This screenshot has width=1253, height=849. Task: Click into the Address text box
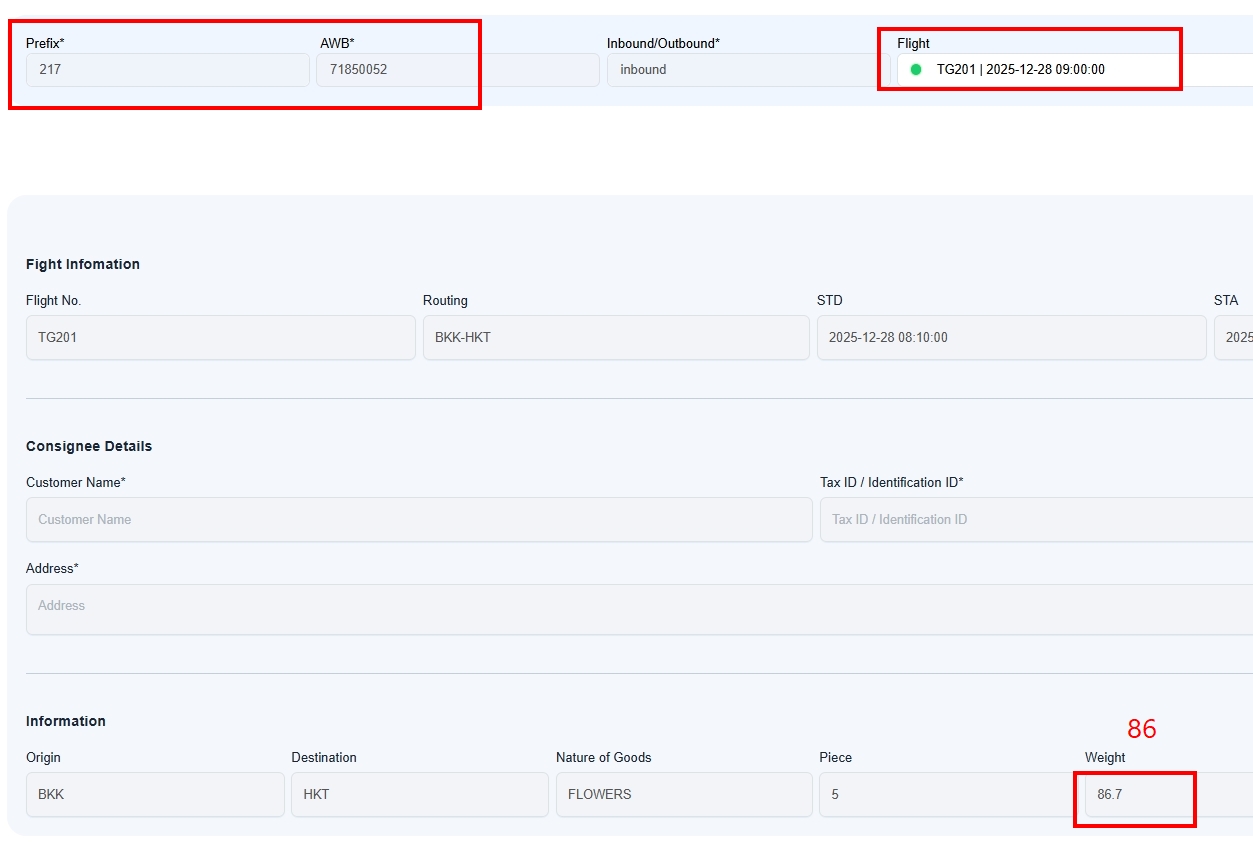638,609
